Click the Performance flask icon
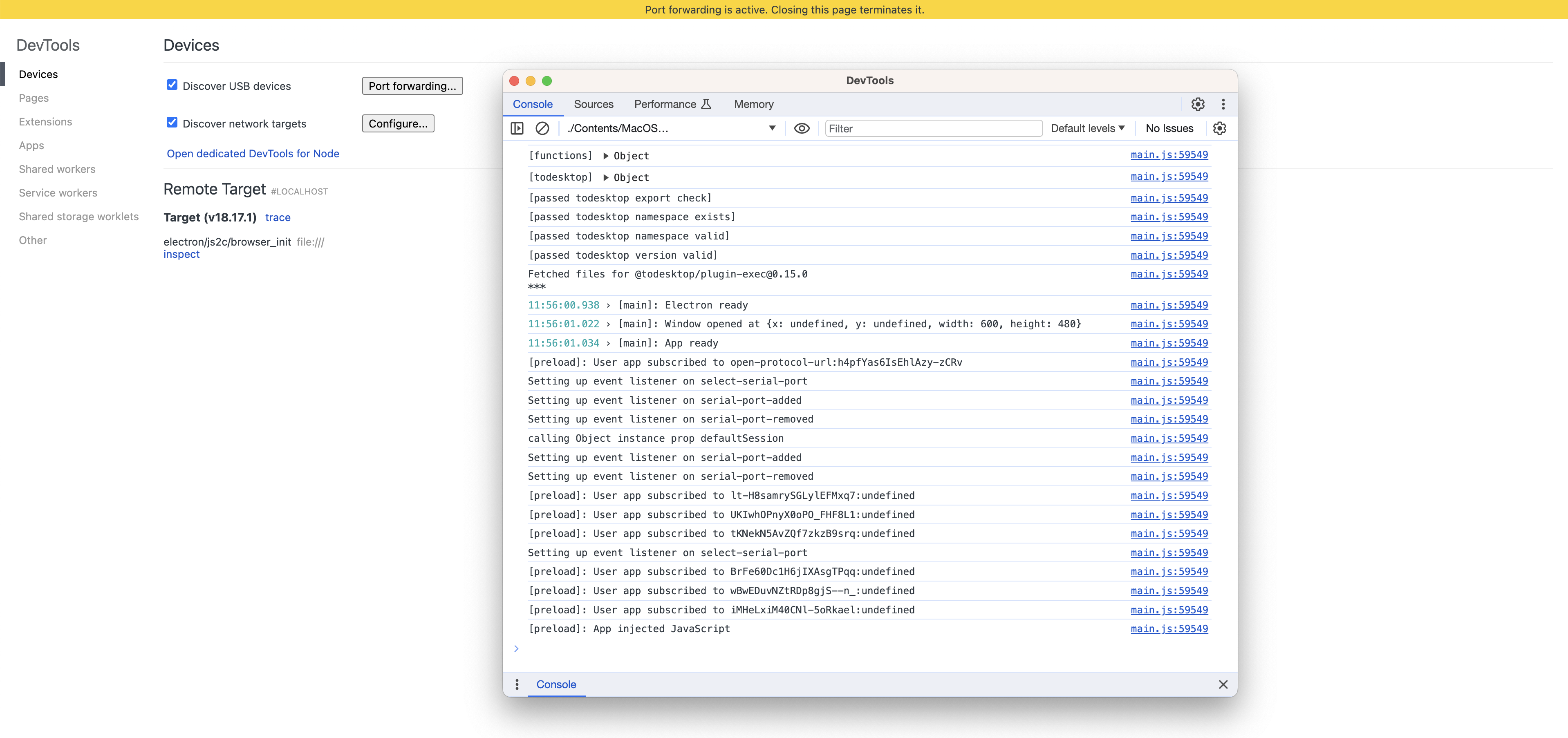The width and height of the screenshot is (1568, 738). point(706,104)
